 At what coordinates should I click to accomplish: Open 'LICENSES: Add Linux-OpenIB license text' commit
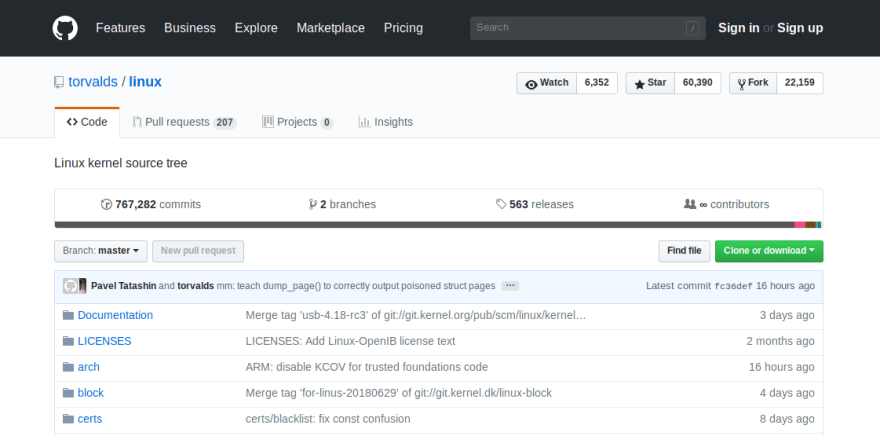click(350, 341)
